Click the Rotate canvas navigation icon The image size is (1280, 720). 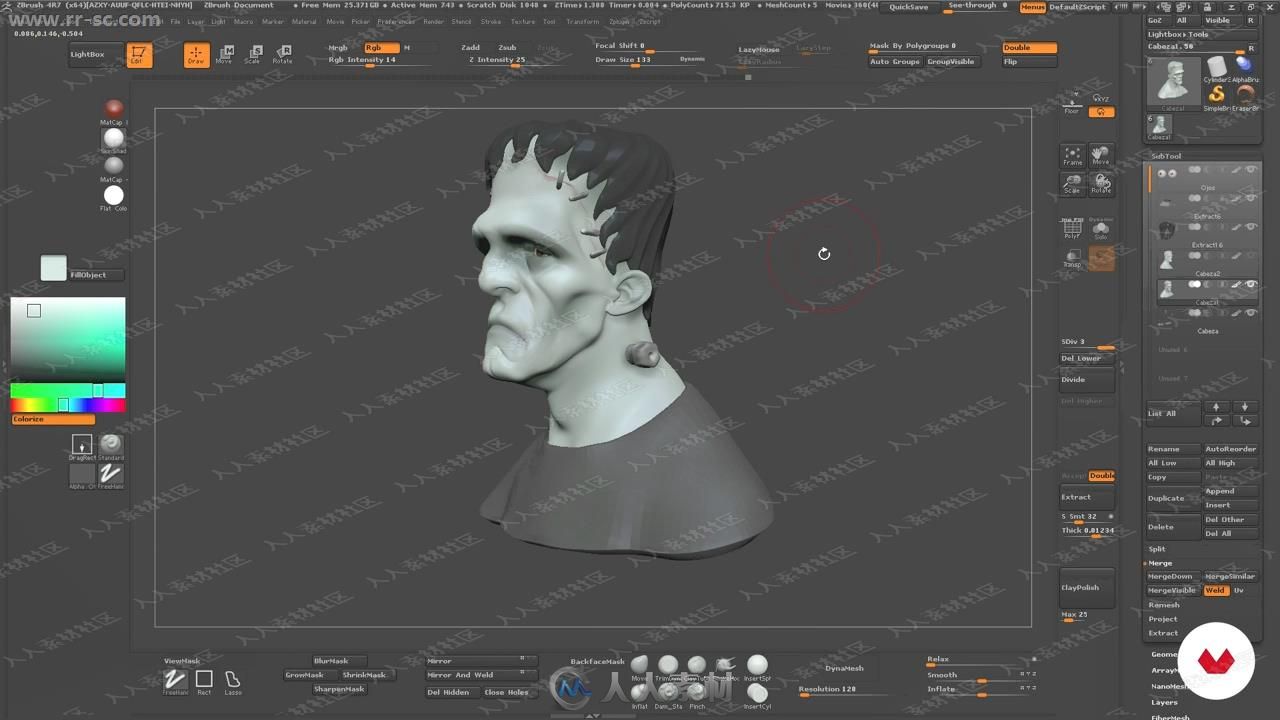point(1101,184)
